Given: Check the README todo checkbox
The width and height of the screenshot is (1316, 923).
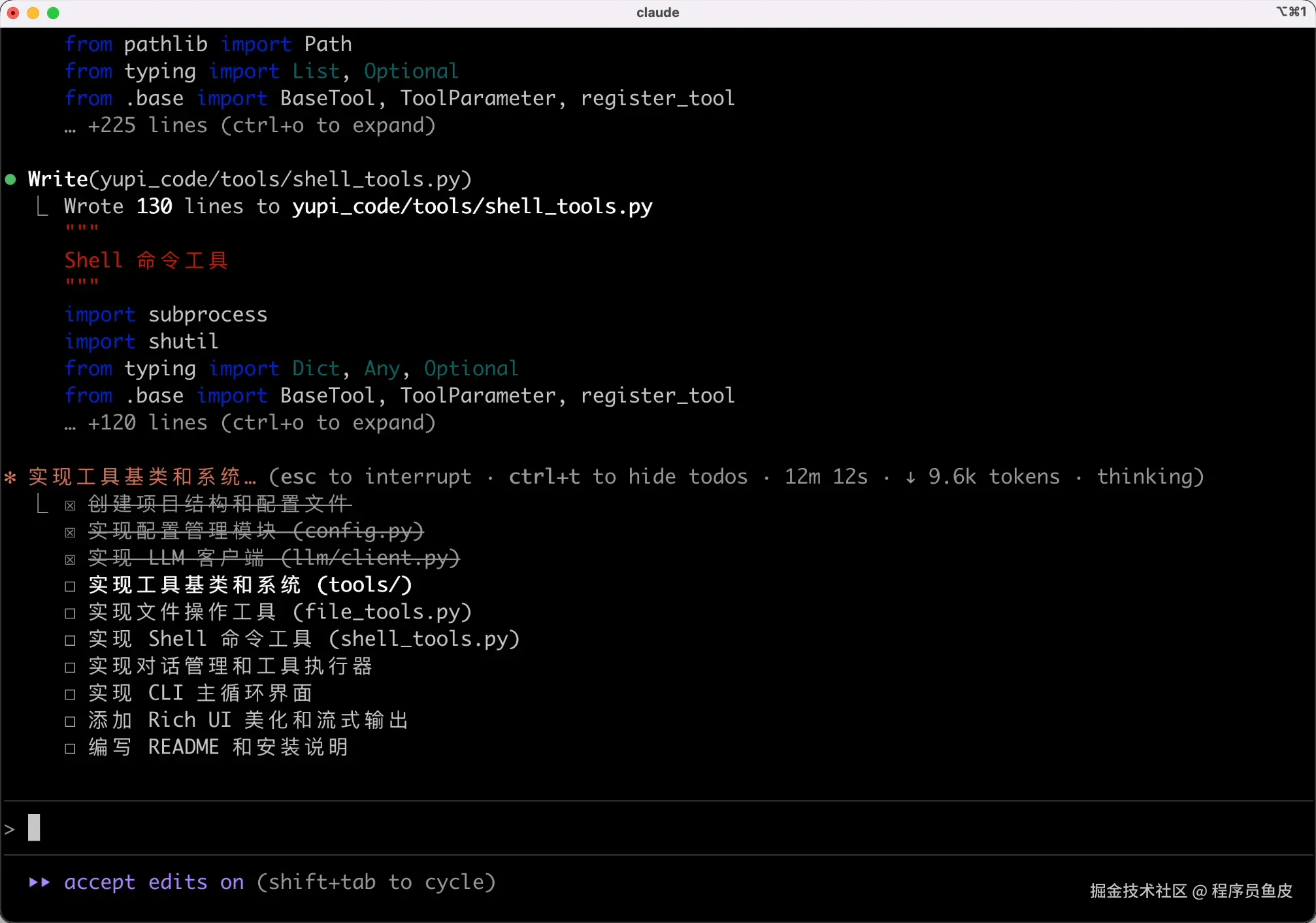Looking at the screenshot, I should tap(70, 748).
